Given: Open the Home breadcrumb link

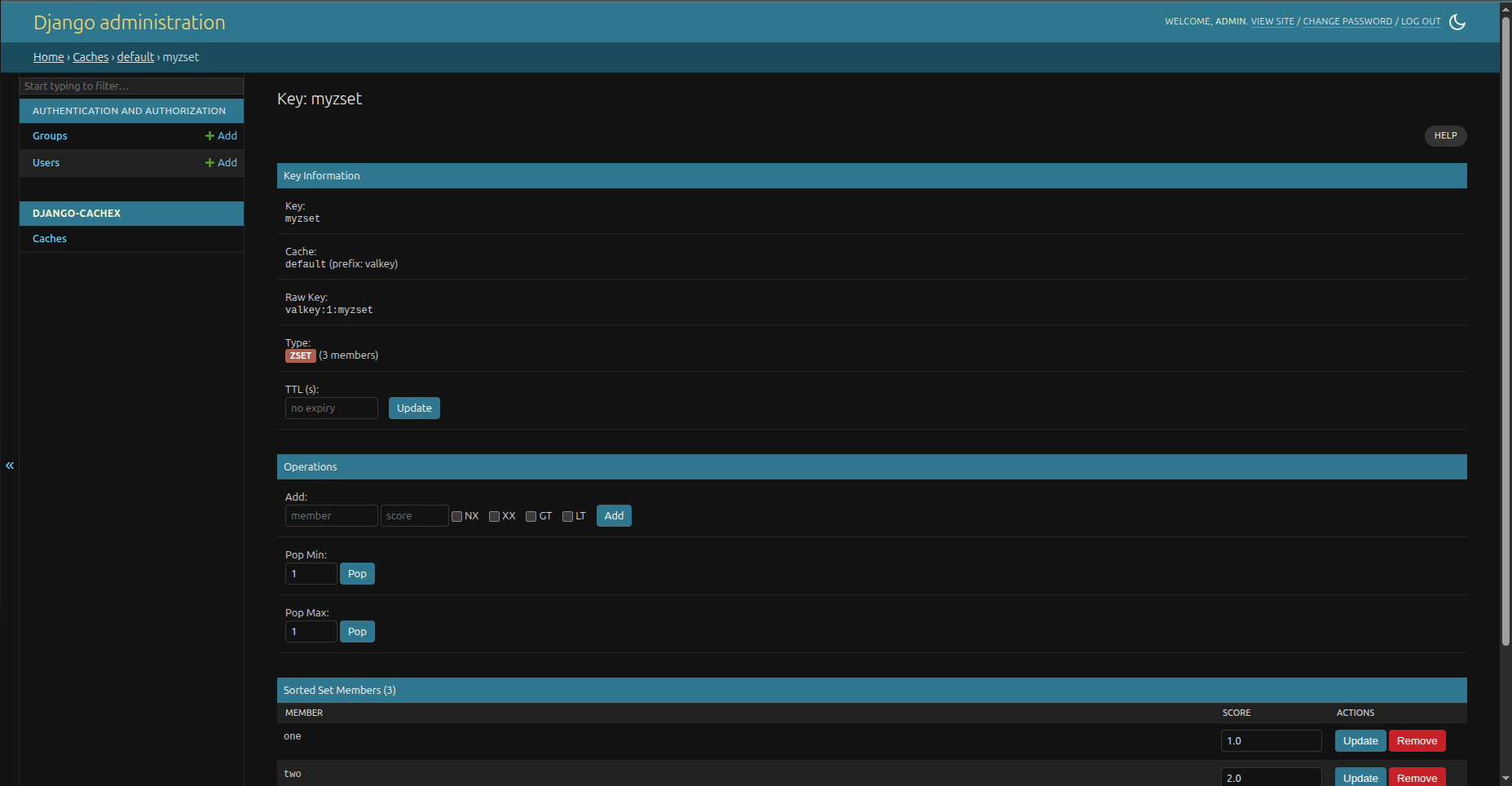Looking at the screenshot, I should (x=48, y=57).
